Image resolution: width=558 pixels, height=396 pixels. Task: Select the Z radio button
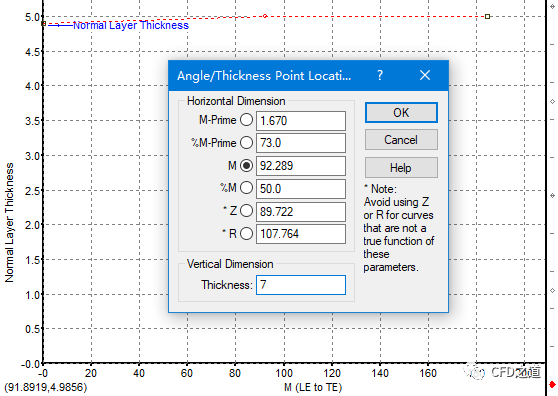click(x=246, y=211)
